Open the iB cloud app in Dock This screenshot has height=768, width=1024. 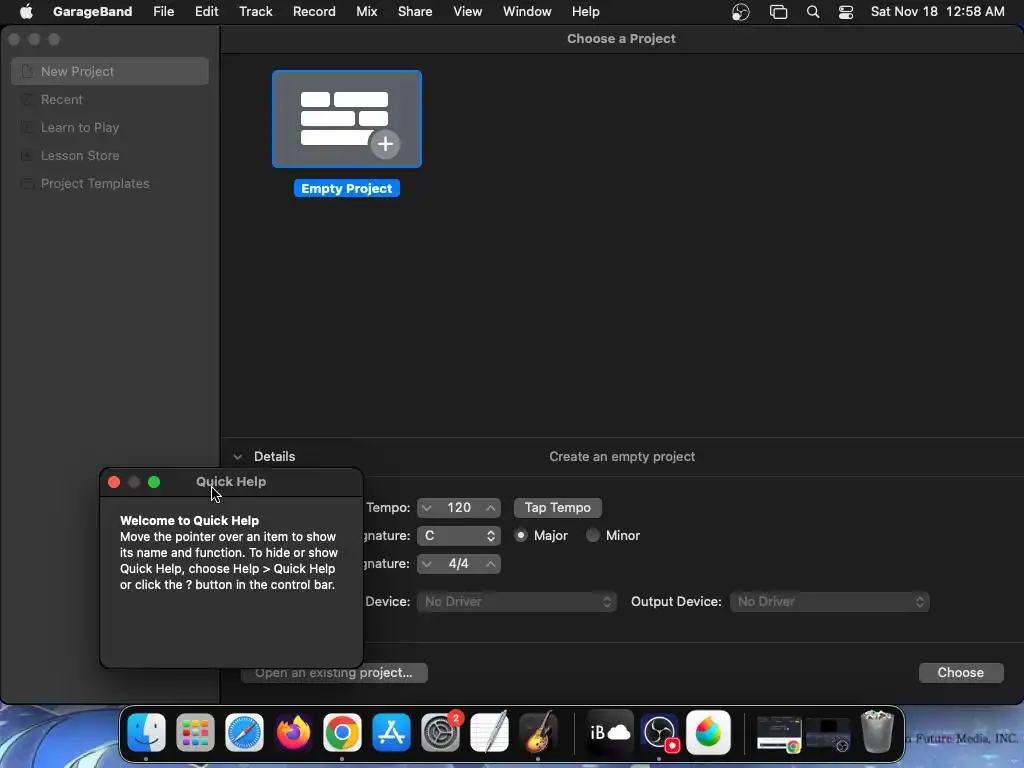[609, 732]
